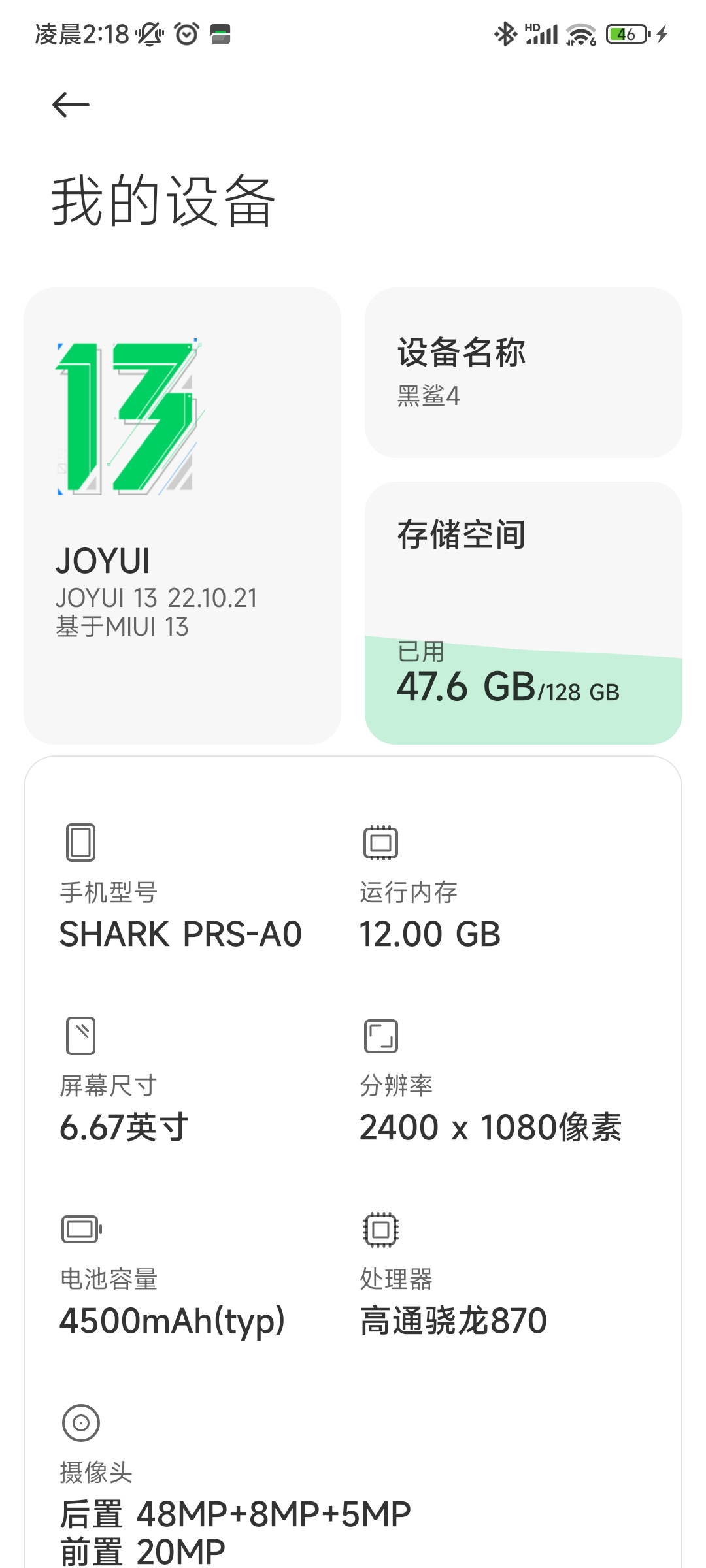Tap the battery level indicator in status bar

628,34
